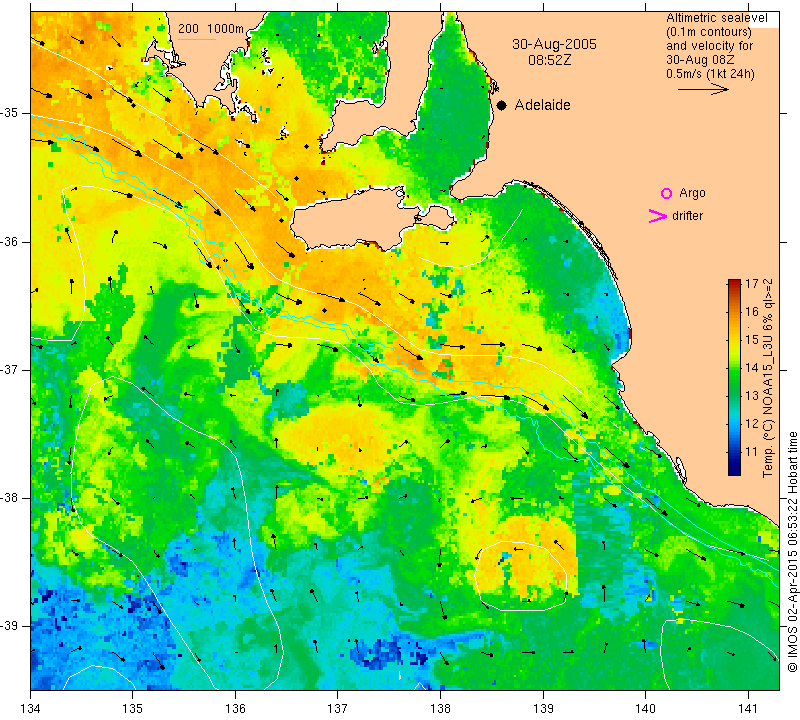Viewport: 800px width, 720px height.
Task: Click the 11 value on the color scale
Action: (x=752, y=452)
